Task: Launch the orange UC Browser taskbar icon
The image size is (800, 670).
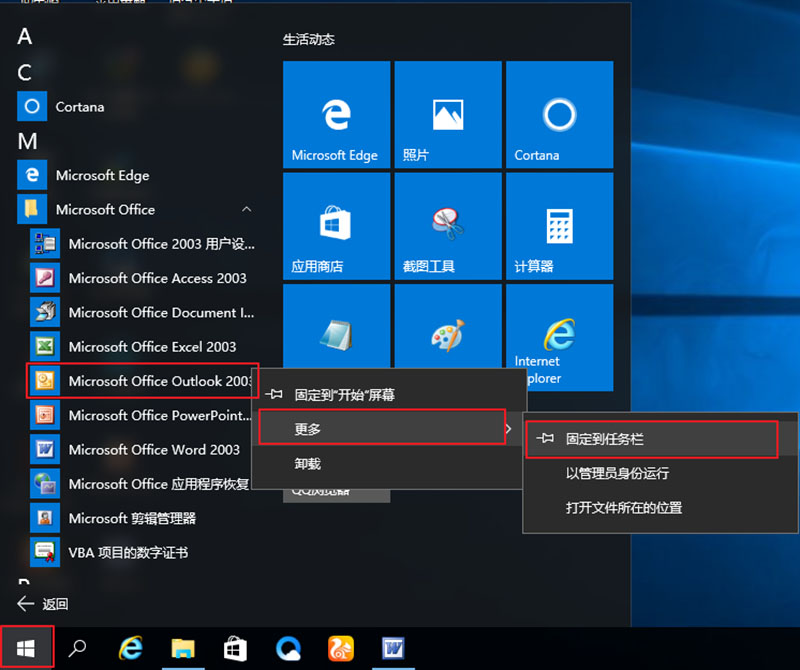Action: pyautogui.click(x=341, y=648)
